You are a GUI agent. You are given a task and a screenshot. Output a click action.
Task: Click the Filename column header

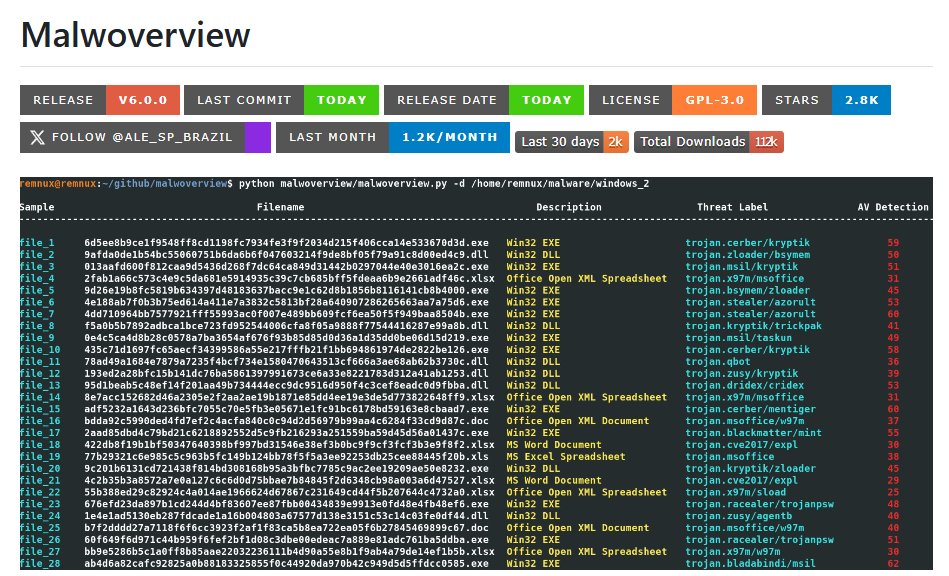coord(280,207)
